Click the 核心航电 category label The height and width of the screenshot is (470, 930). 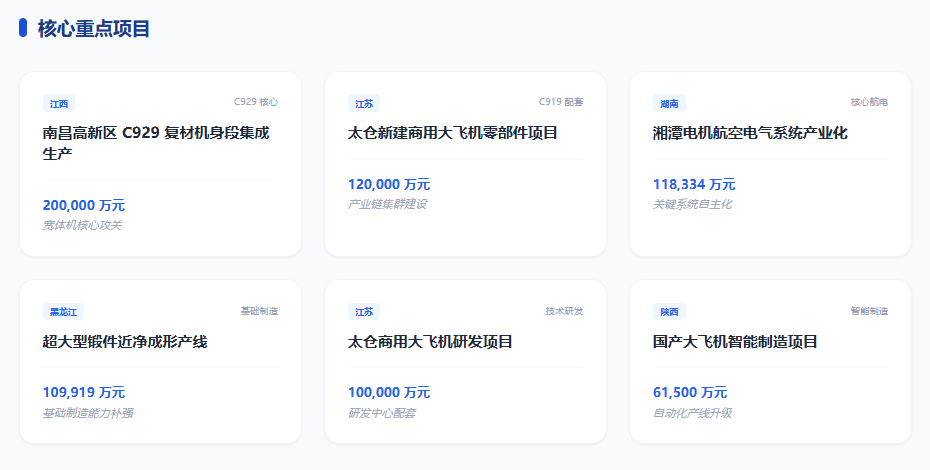[869, 102]
